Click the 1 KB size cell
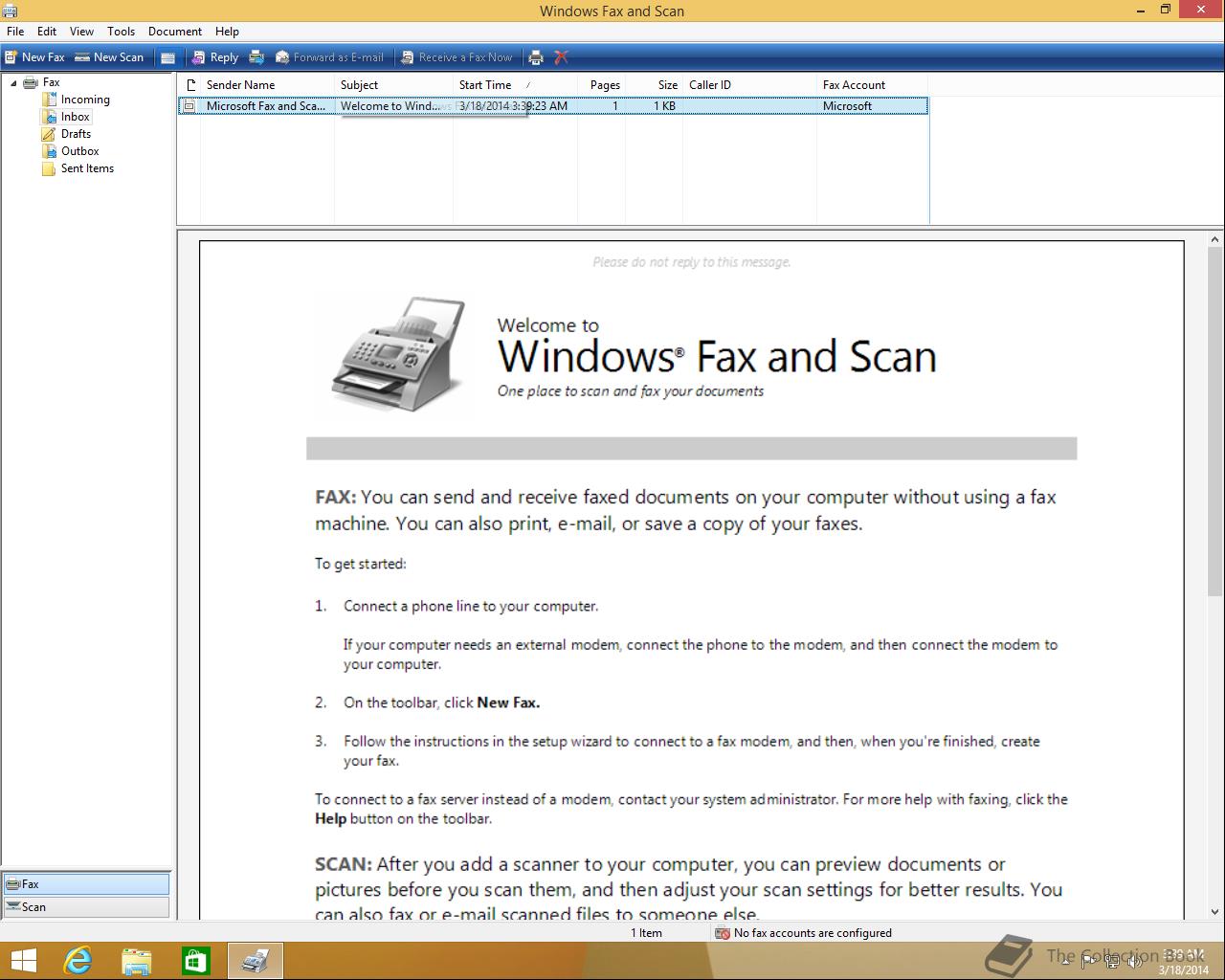The width and height of the screenshot is (1225, 980). 665,106
